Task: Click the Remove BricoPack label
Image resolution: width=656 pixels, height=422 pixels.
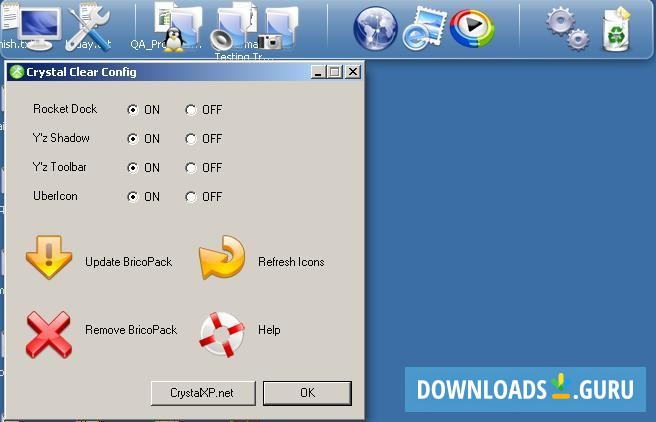Action: click(x=131, y=330)
